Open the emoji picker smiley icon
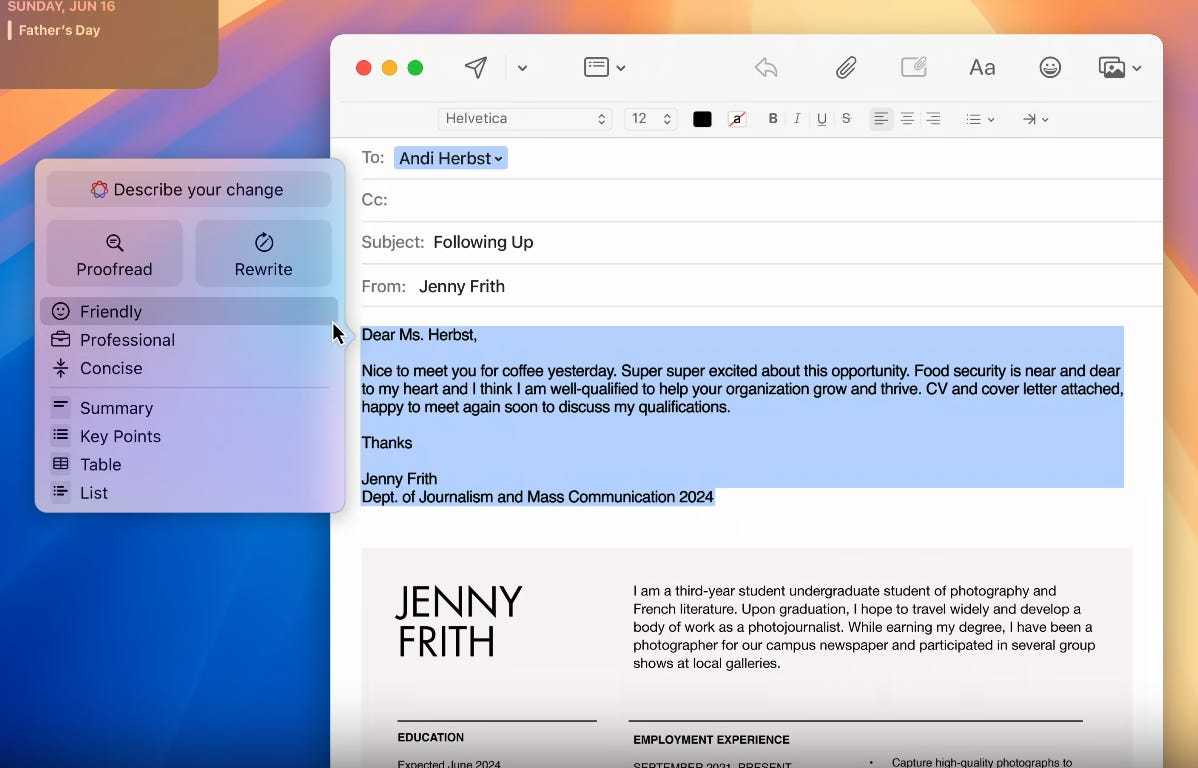The image size is (1198, 768). point(1050,67)
